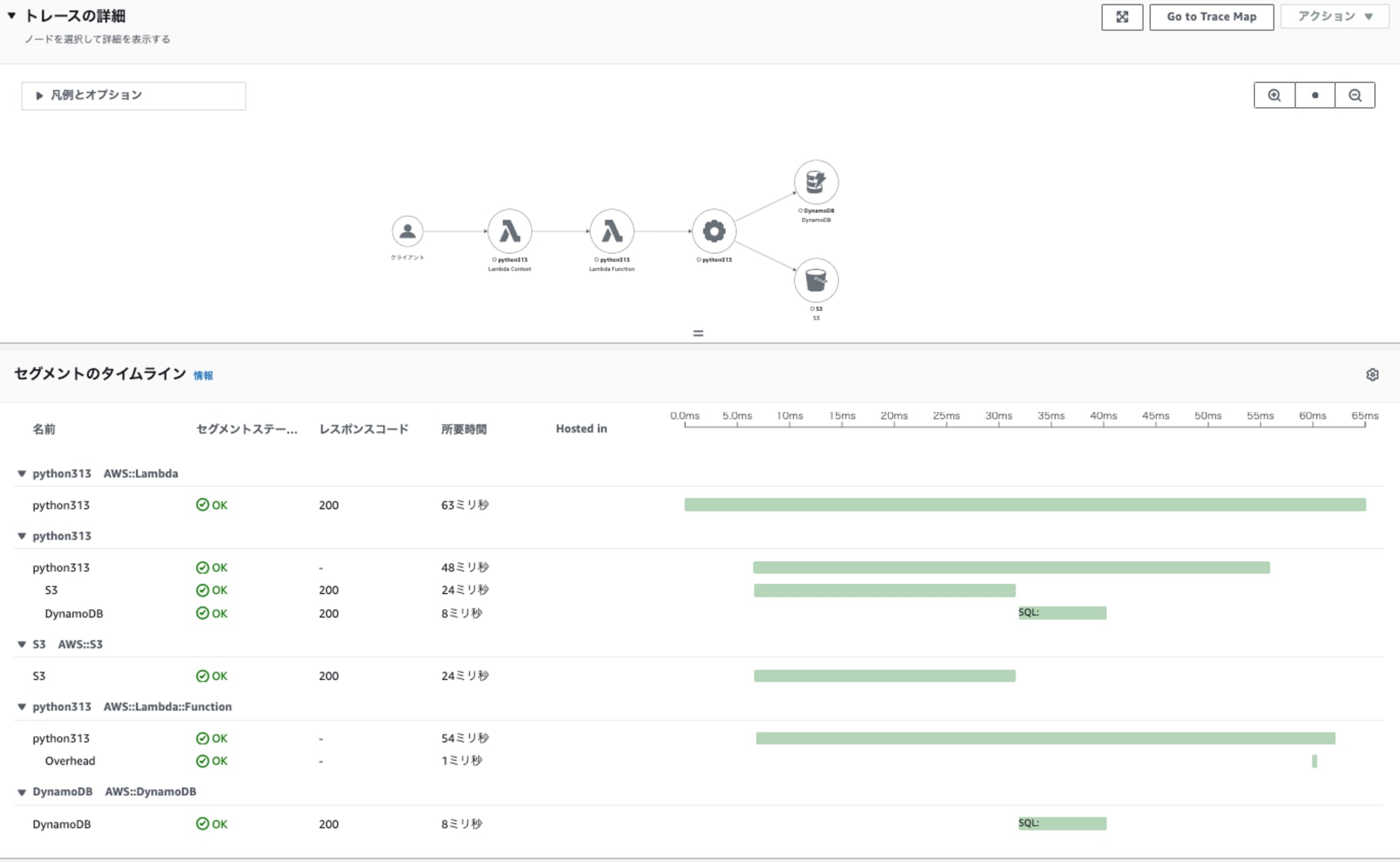Click the Hosted in column header
The image size is (1400, 862).
coord(581,429)
